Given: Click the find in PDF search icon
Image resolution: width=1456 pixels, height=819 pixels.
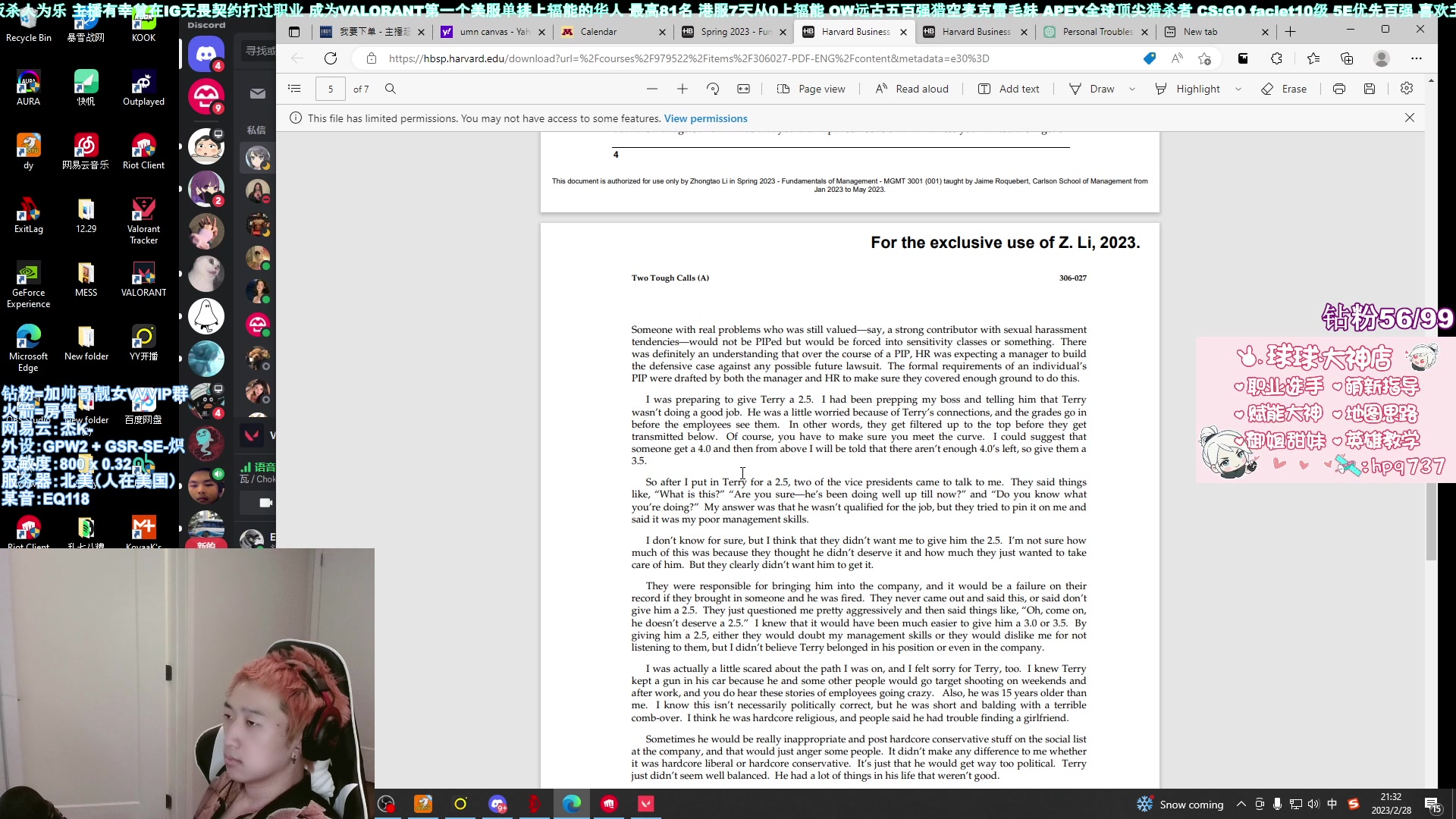Looking at the screenshot, I should click(391, 89).
